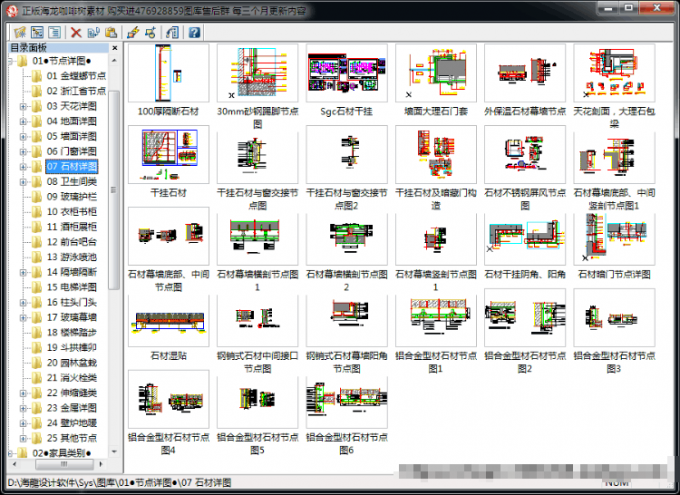Select the 石材湿贴 drawing thumbnail
Screen dimensions: 680x495
[169, 319]
